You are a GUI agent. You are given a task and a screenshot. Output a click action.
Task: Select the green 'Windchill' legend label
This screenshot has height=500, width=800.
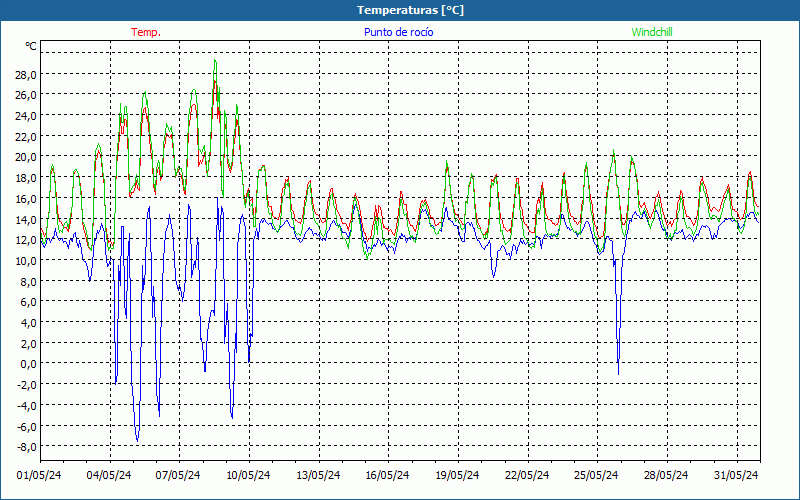[x=652, y=32]
